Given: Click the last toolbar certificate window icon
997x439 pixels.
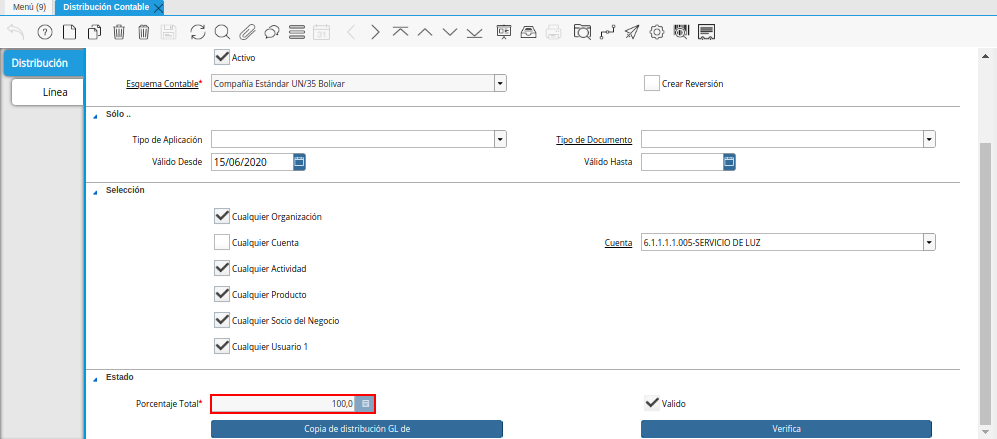Looking at the screenshot, I should [706, 32].
